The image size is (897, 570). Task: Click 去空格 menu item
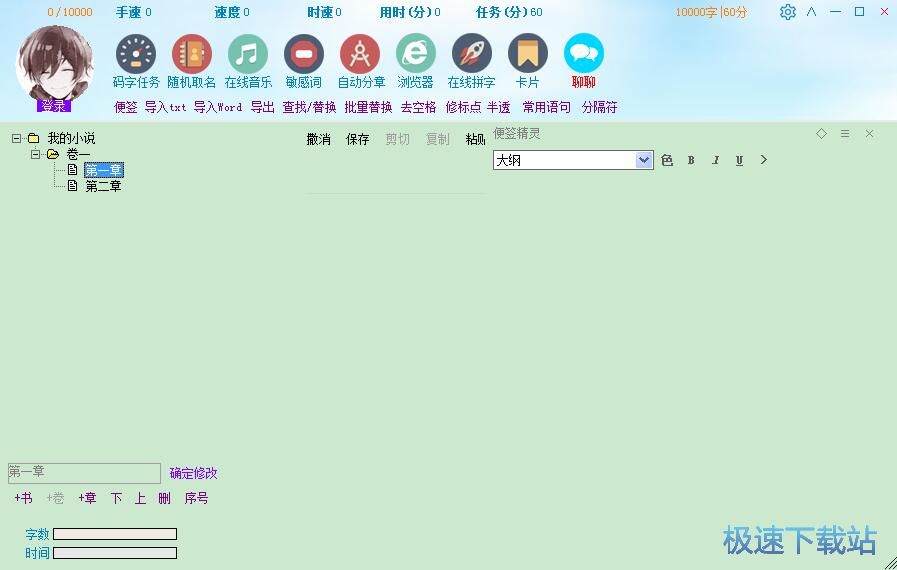point(418,107)
